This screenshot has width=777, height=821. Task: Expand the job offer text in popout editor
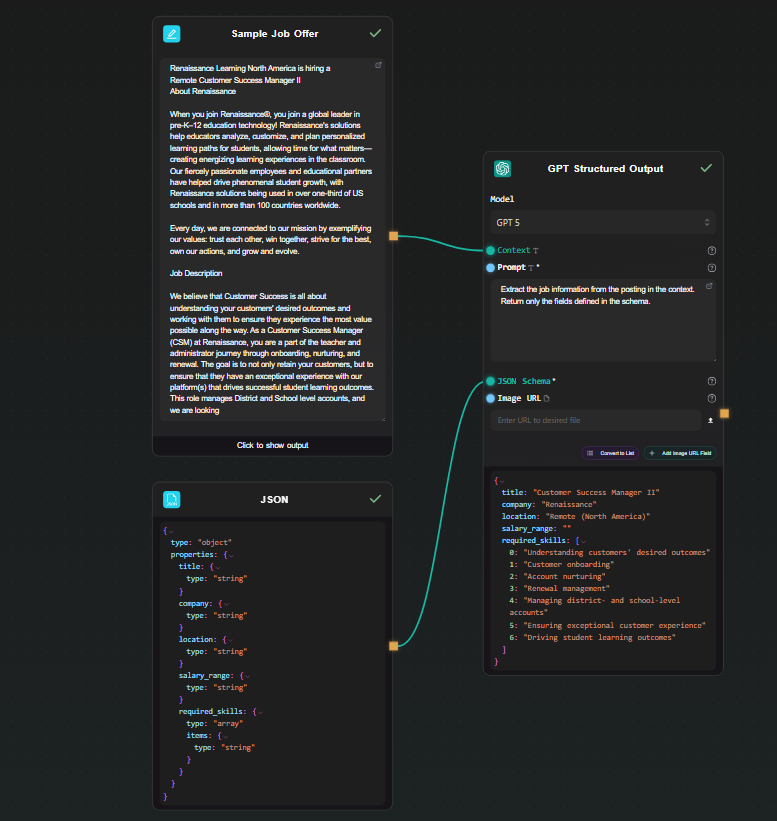378,65
